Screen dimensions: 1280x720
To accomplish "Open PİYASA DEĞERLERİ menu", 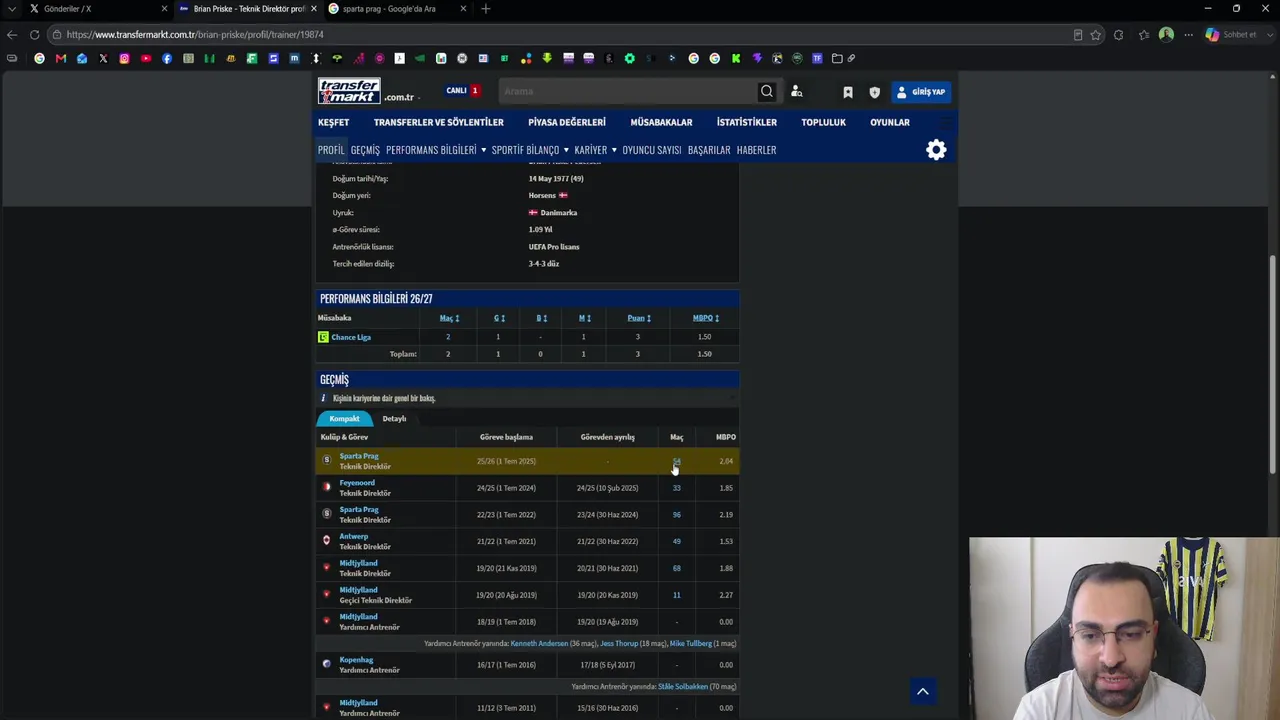I will 567,122.
